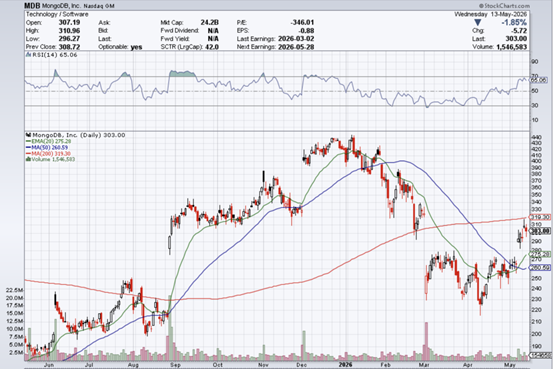Click the MDB ticker symbol in the title
553x369 pixels.
tap(32, 6)
